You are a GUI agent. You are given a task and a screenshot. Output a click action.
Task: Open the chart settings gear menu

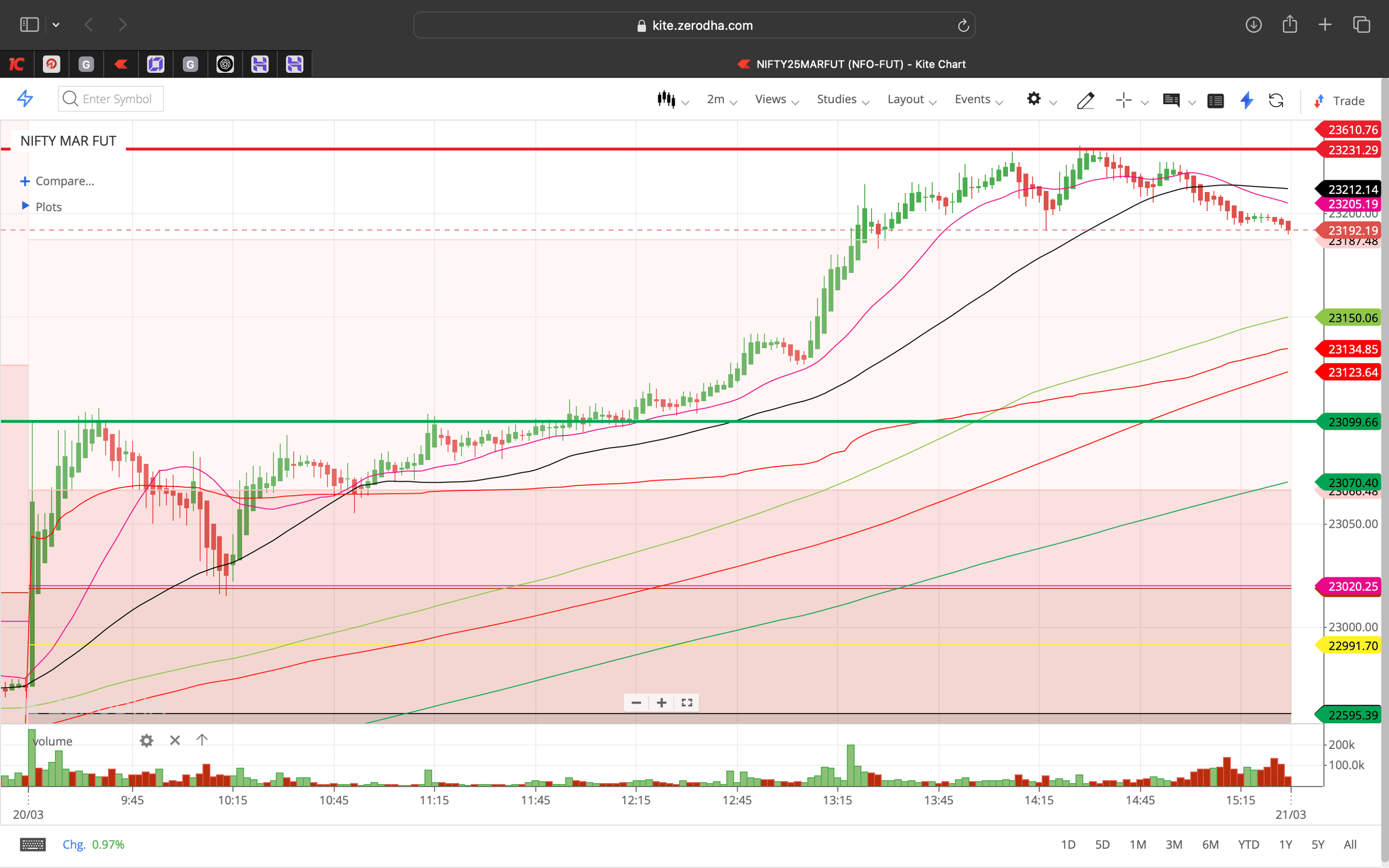click(1035, 99)
